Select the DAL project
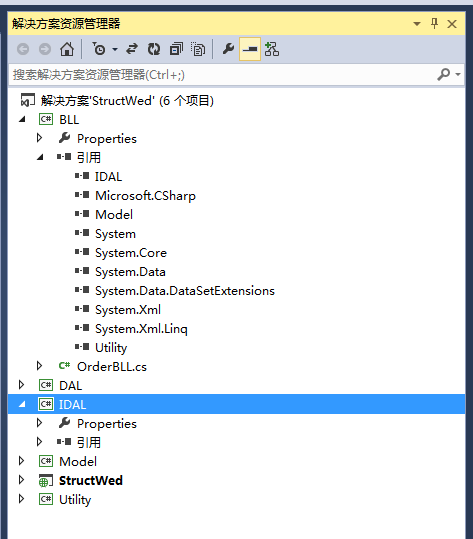The width and height of the screenshot is (473, 539). click(x=70, y=386)
